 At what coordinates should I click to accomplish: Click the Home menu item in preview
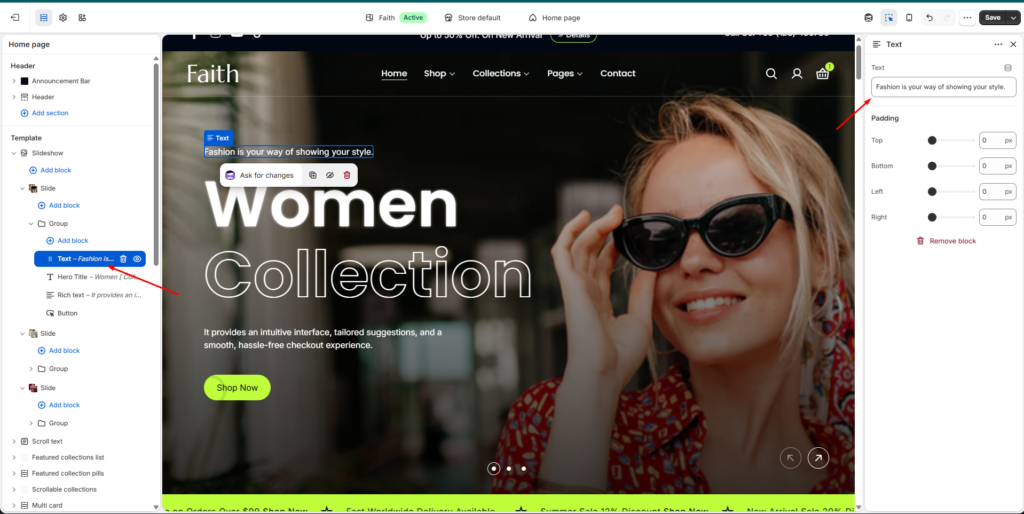click(x=394, y=73)
